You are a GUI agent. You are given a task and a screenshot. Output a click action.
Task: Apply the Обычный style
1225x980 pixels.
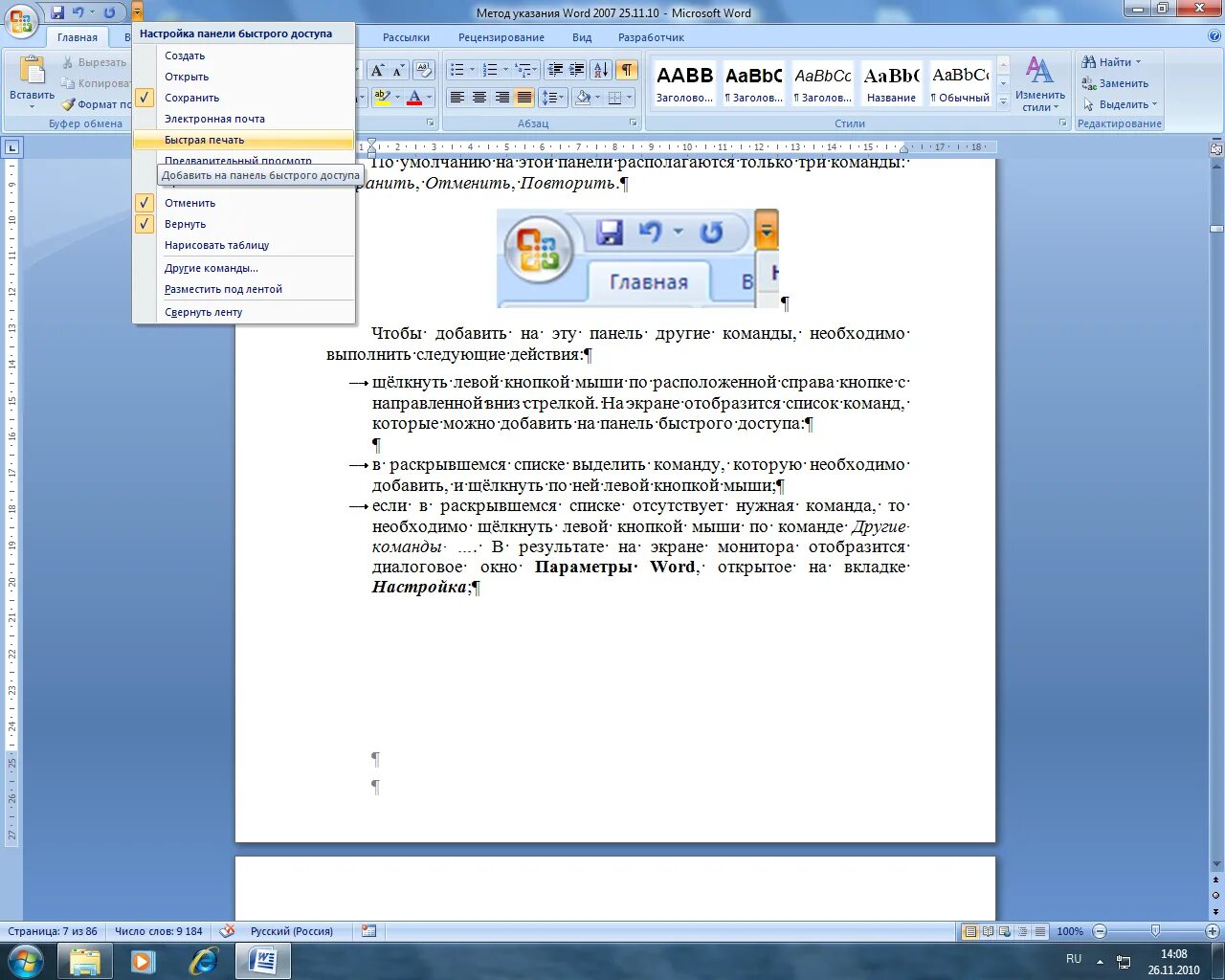(x=960, y=83)
